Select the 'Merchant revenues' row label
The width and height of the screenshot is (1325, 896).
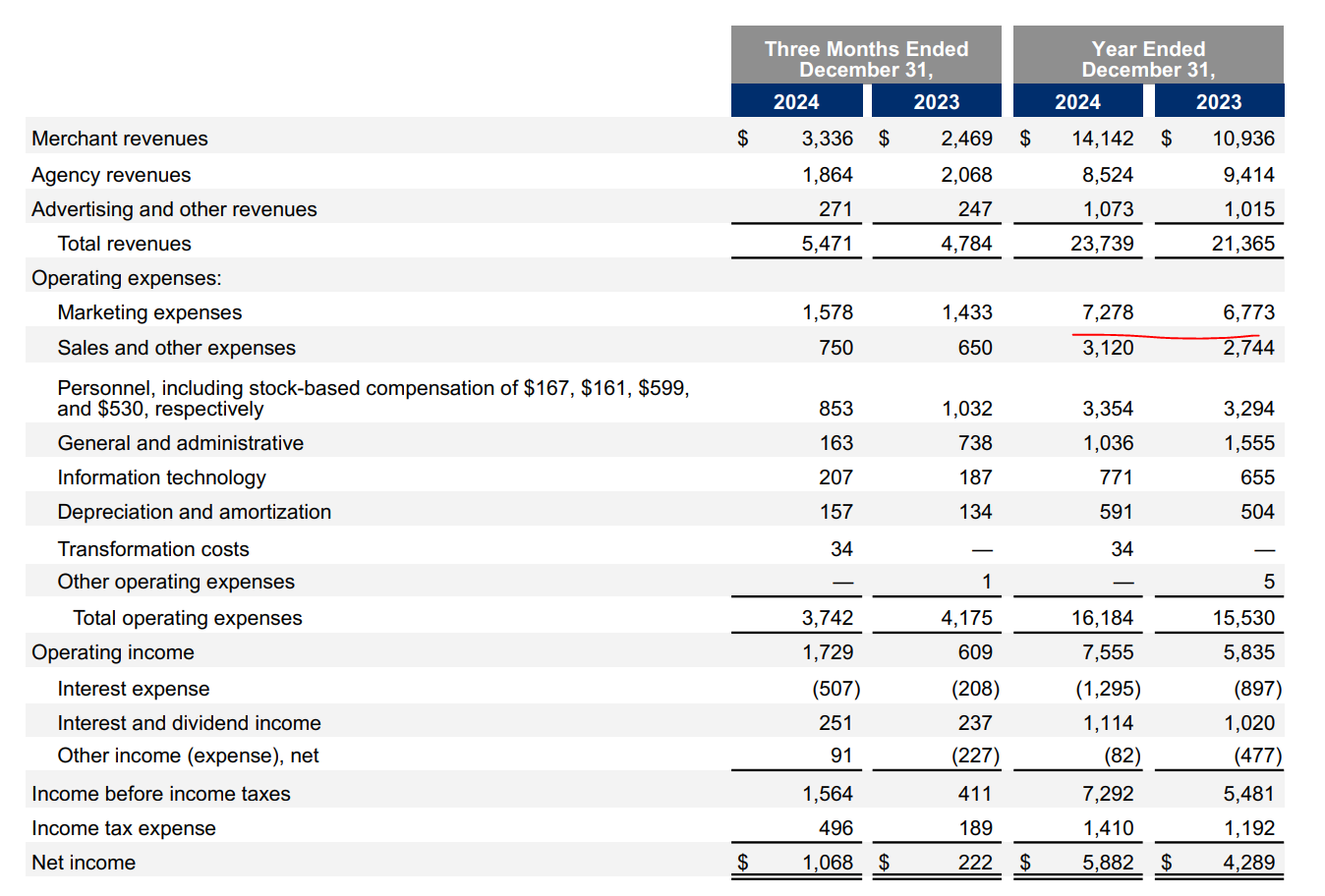(x=120, y=139)
